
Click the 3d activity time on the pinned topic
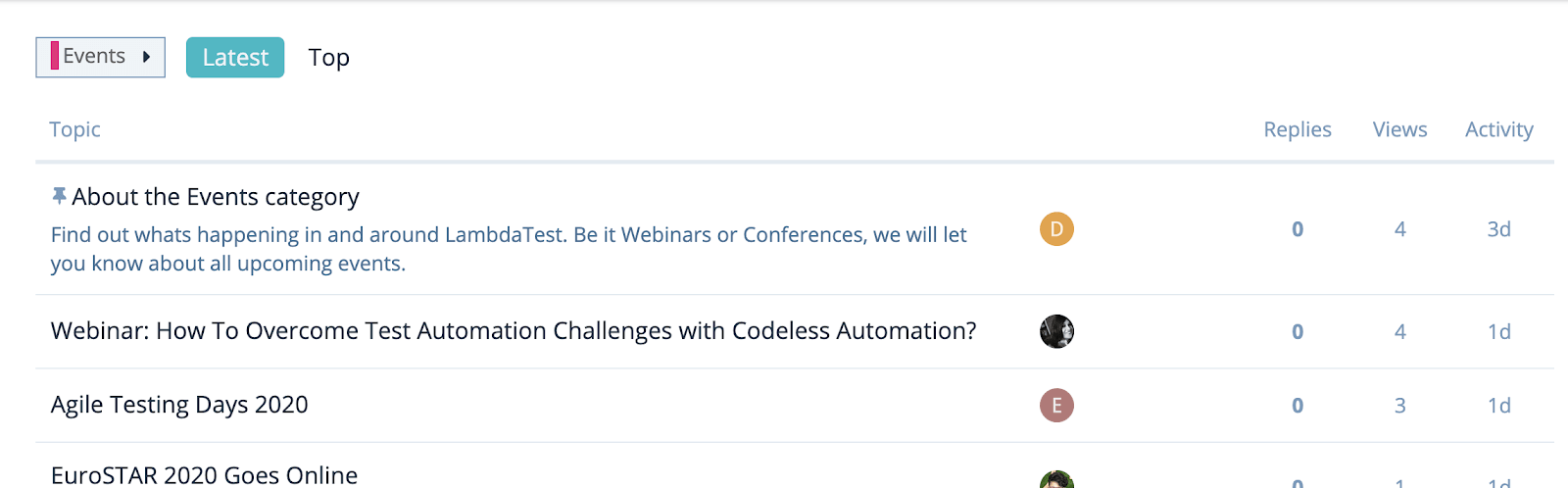point(1498,229)
